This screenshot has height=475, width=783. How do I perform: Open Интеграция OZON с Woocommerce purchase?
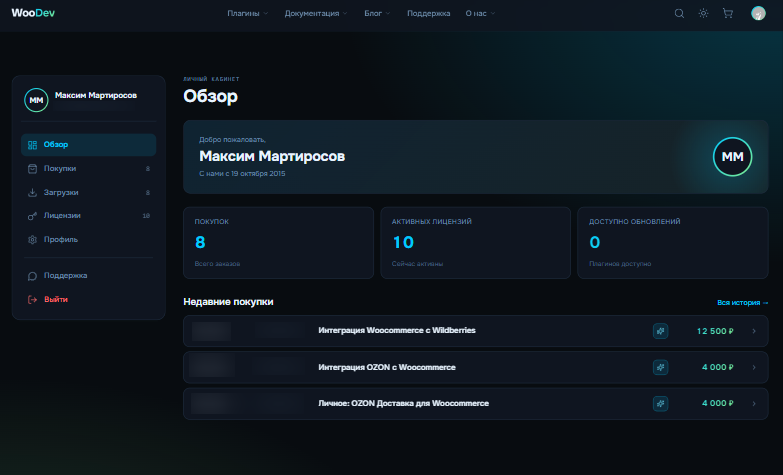click(x=475, y=368)
